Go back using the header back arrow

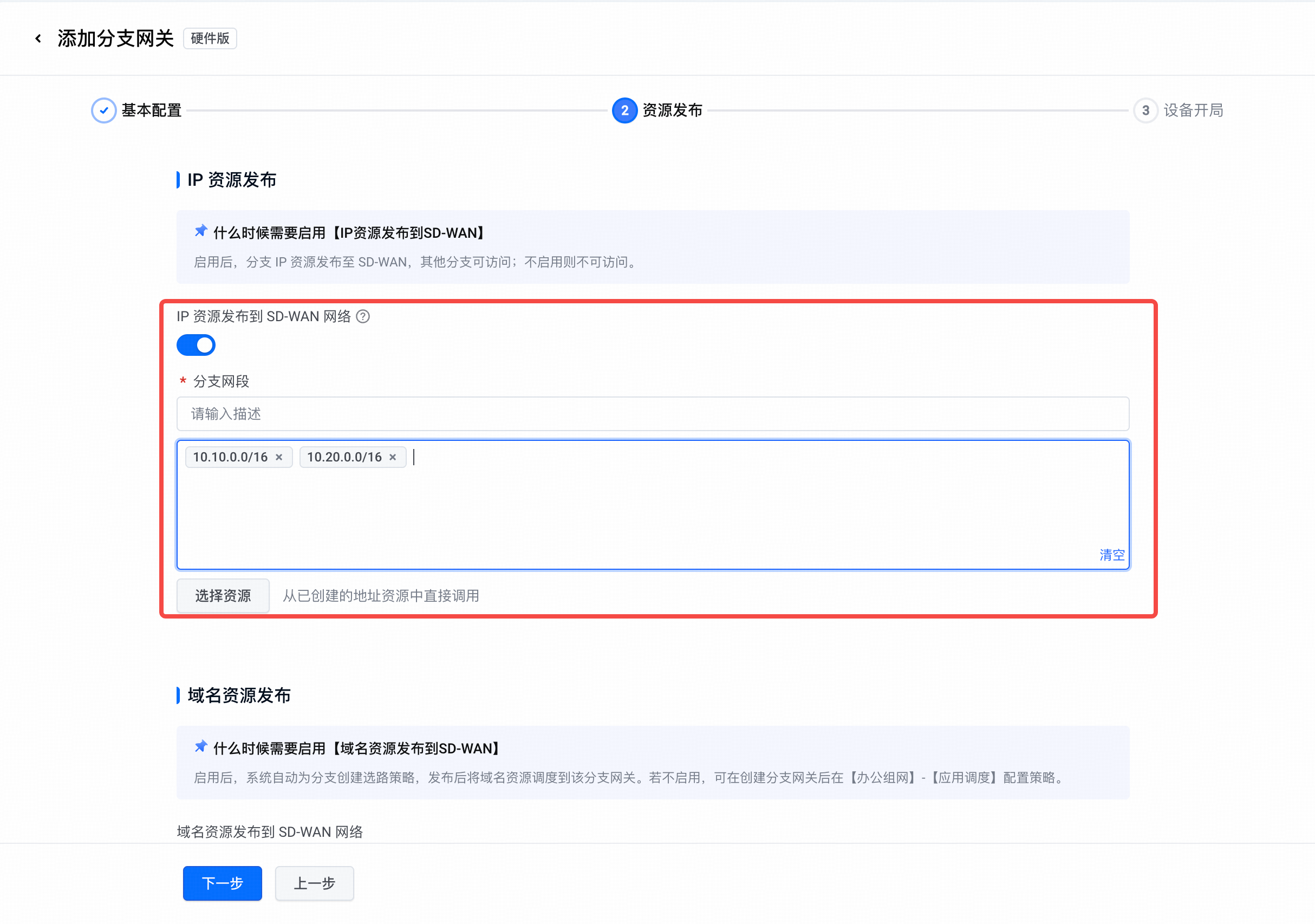(x=38, y=38)
